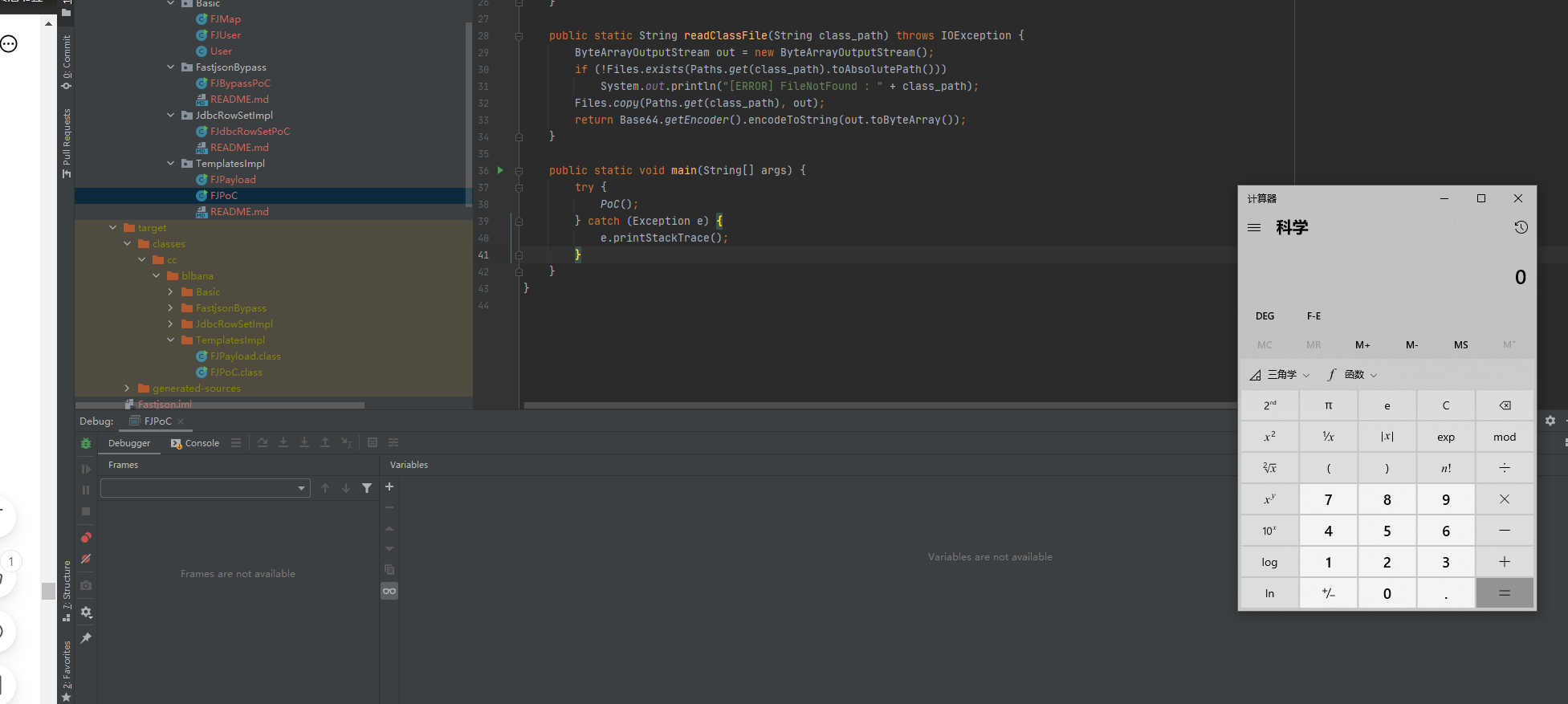This screenshot has height=704, width=1568.
Task: Click the filter funnel icon in Frames
Action: (367, 488)
